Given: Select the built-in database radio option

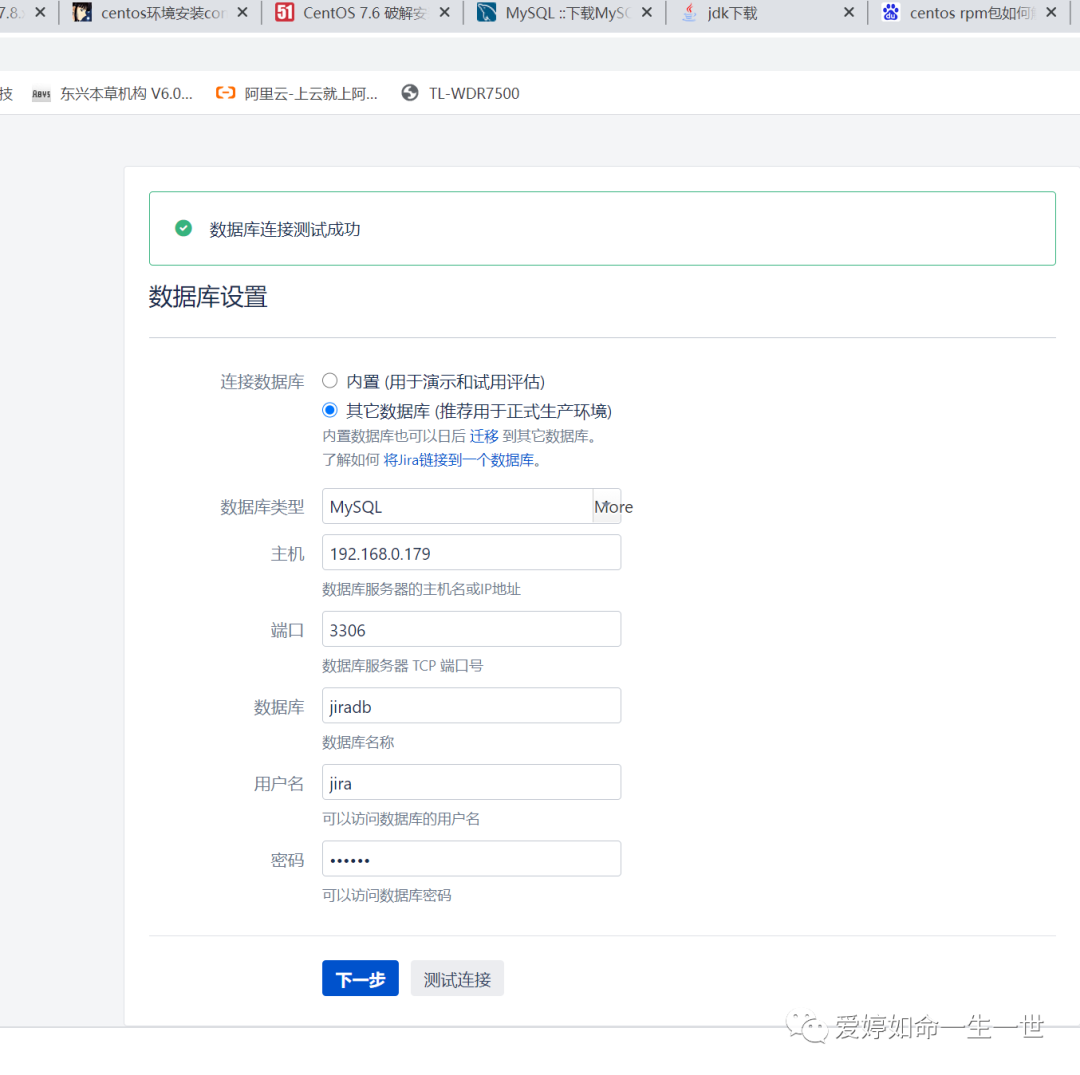Looking at the screenshot, I should point(330,381).
